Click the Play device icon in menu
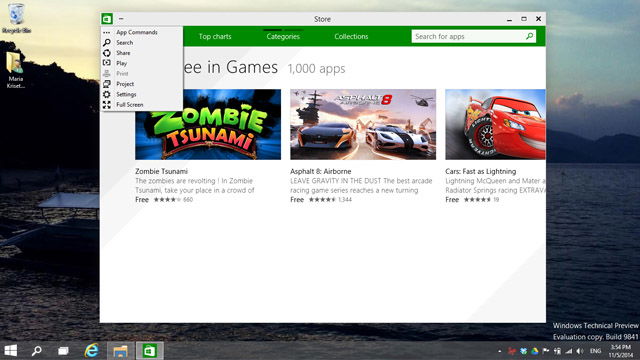Viewport: 640px width, 360px height. coord(107,63)
